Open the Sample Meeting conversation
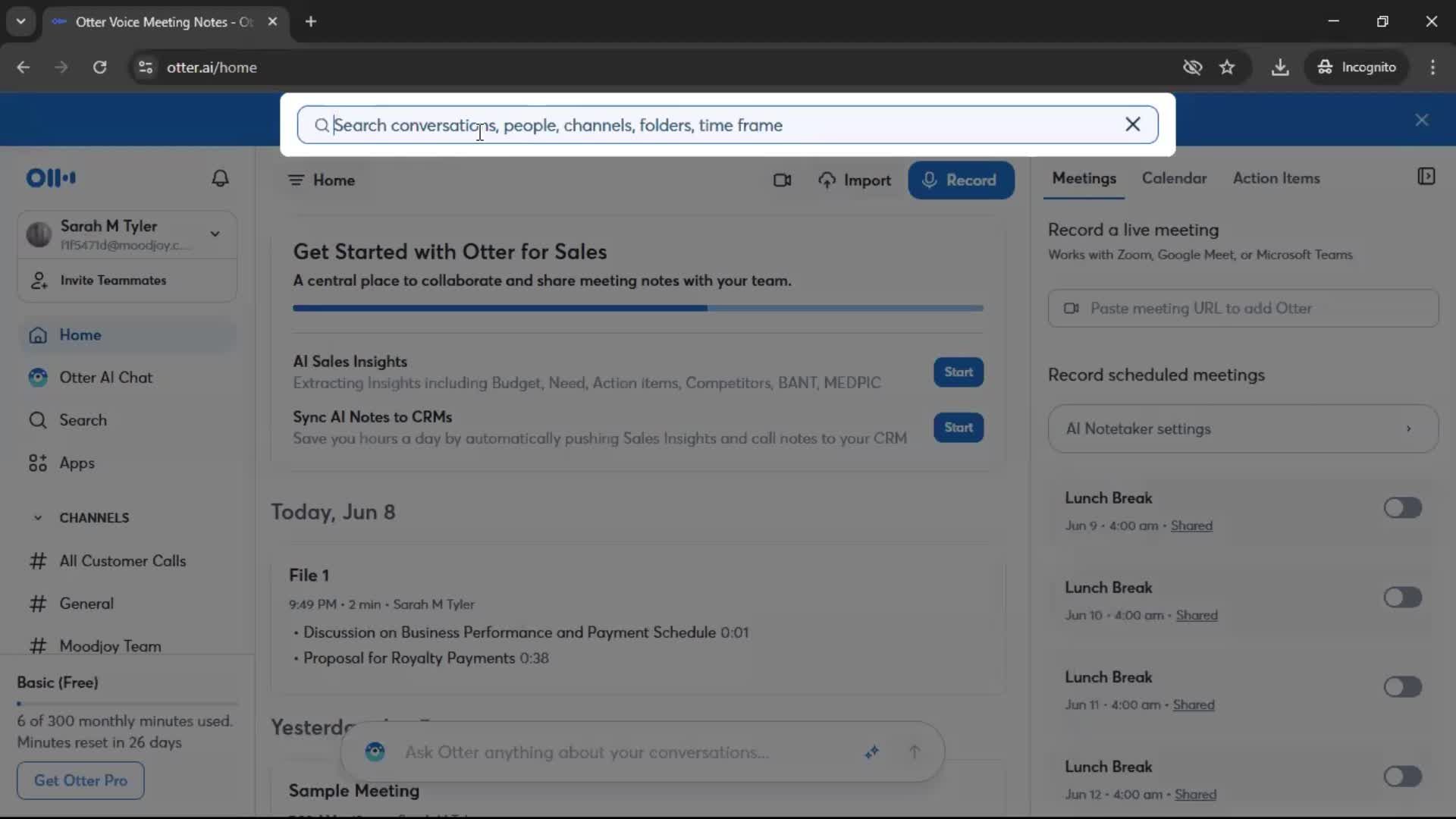The image size is (1456, 819). pyautogui.click(x=354, y=791)
